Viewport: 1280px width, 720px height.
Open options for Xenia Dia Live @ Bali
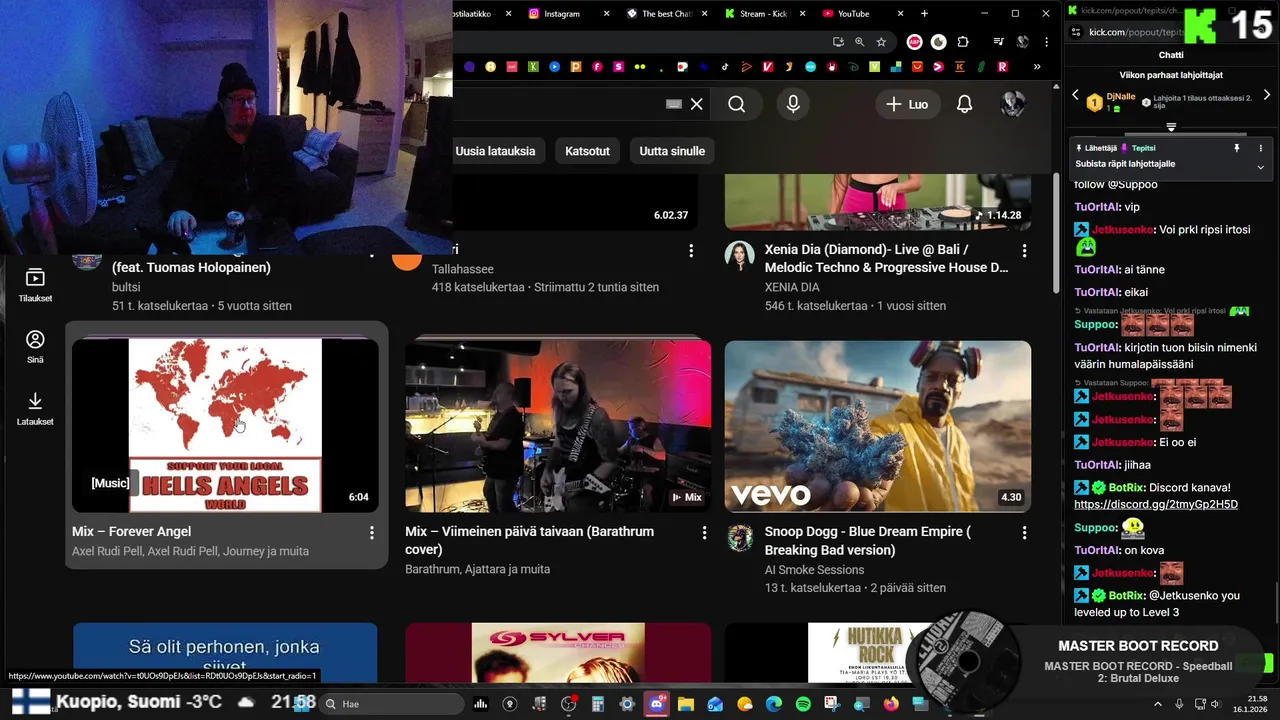pos(1024,250)
